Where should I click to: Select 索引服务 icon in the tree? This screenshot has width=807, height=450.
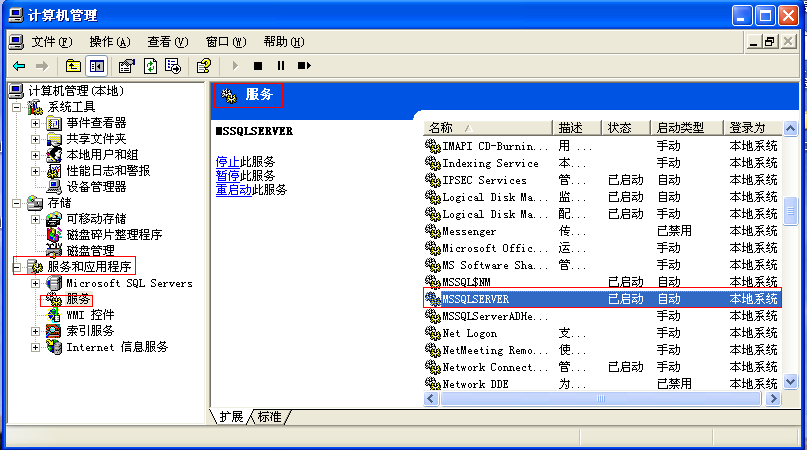click(54, 331)
